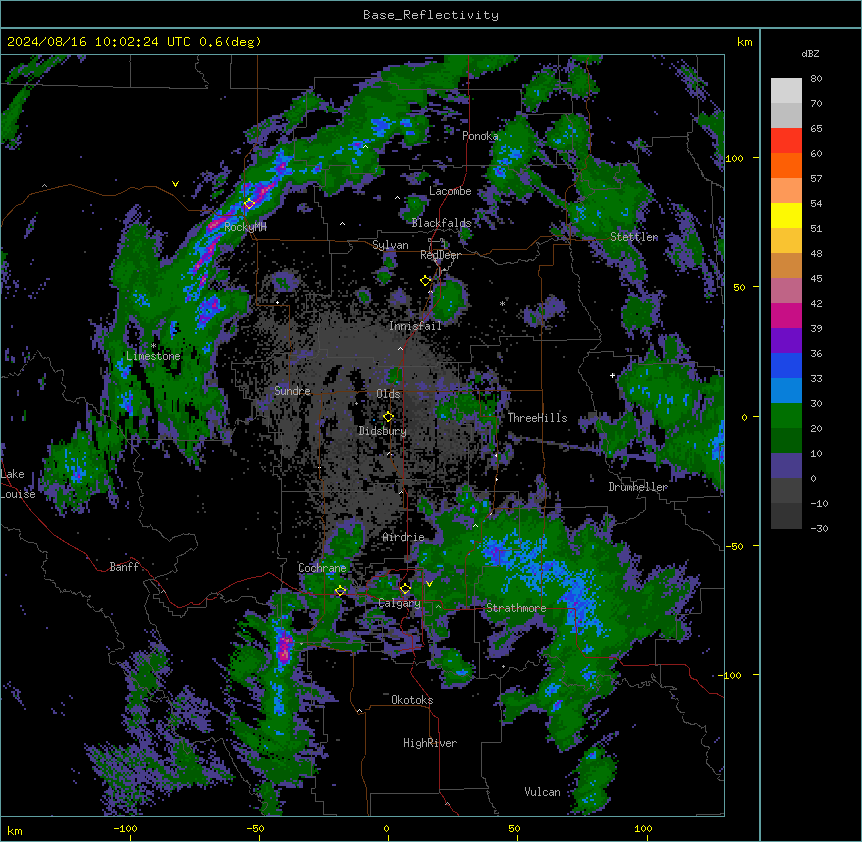This screenshot has height=842, width=862.
Task: Click the Airdrie city label
Action: pos(403,537)
